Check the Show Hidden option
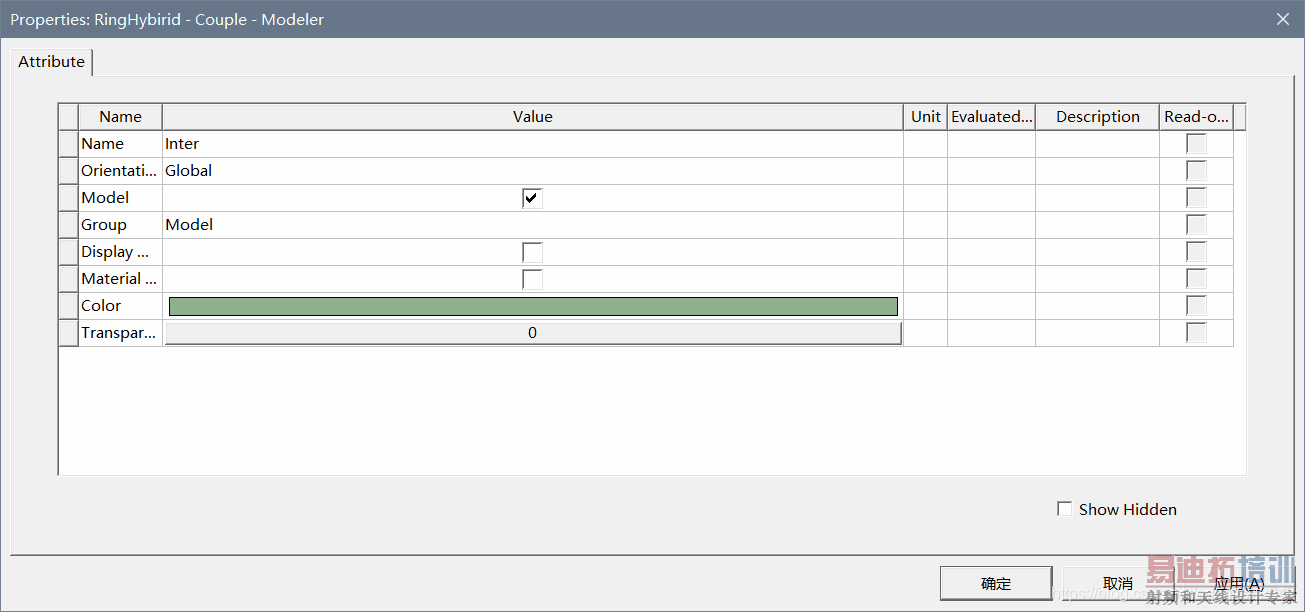The height and width of the screenshot is (612, 1305). coord(1065,509)
